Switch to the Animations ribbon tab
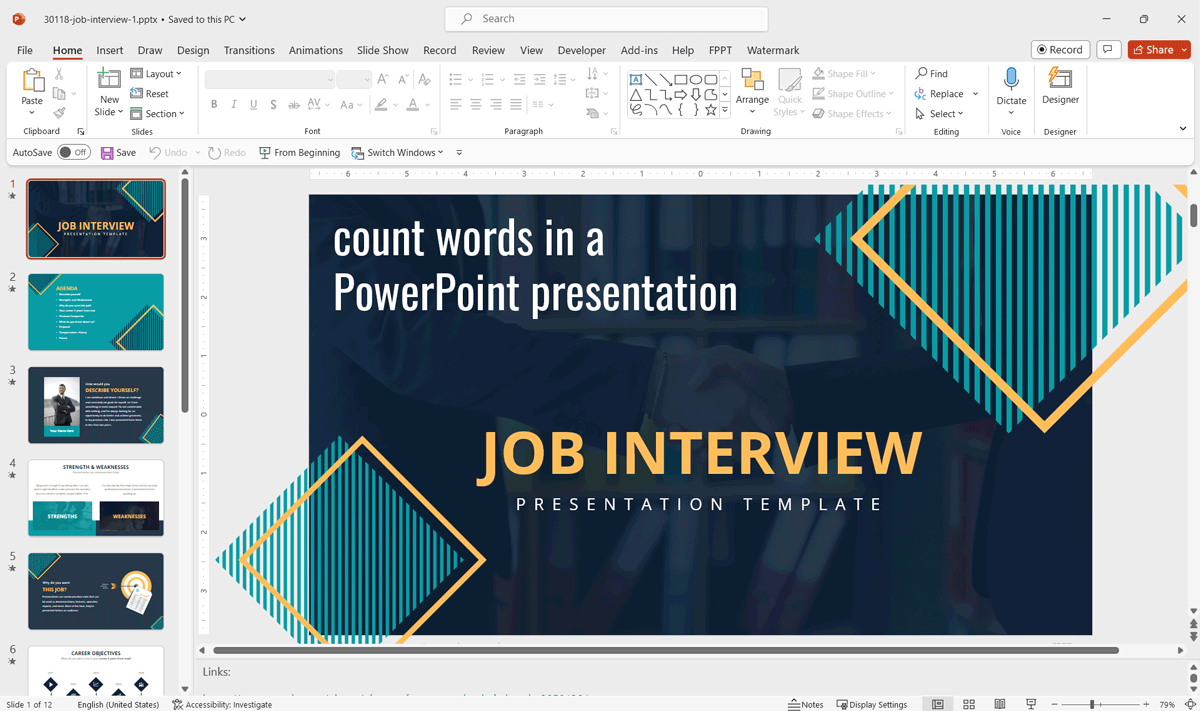Image resolution: width=1200 pixels, height=711 pixels. click(x=315, y=50)
